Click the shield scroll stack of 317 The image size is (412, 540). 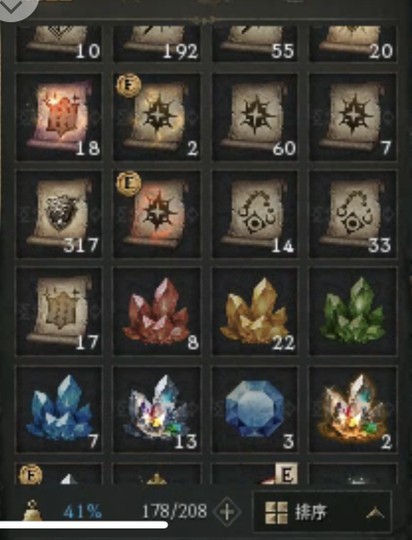point(59,214)
